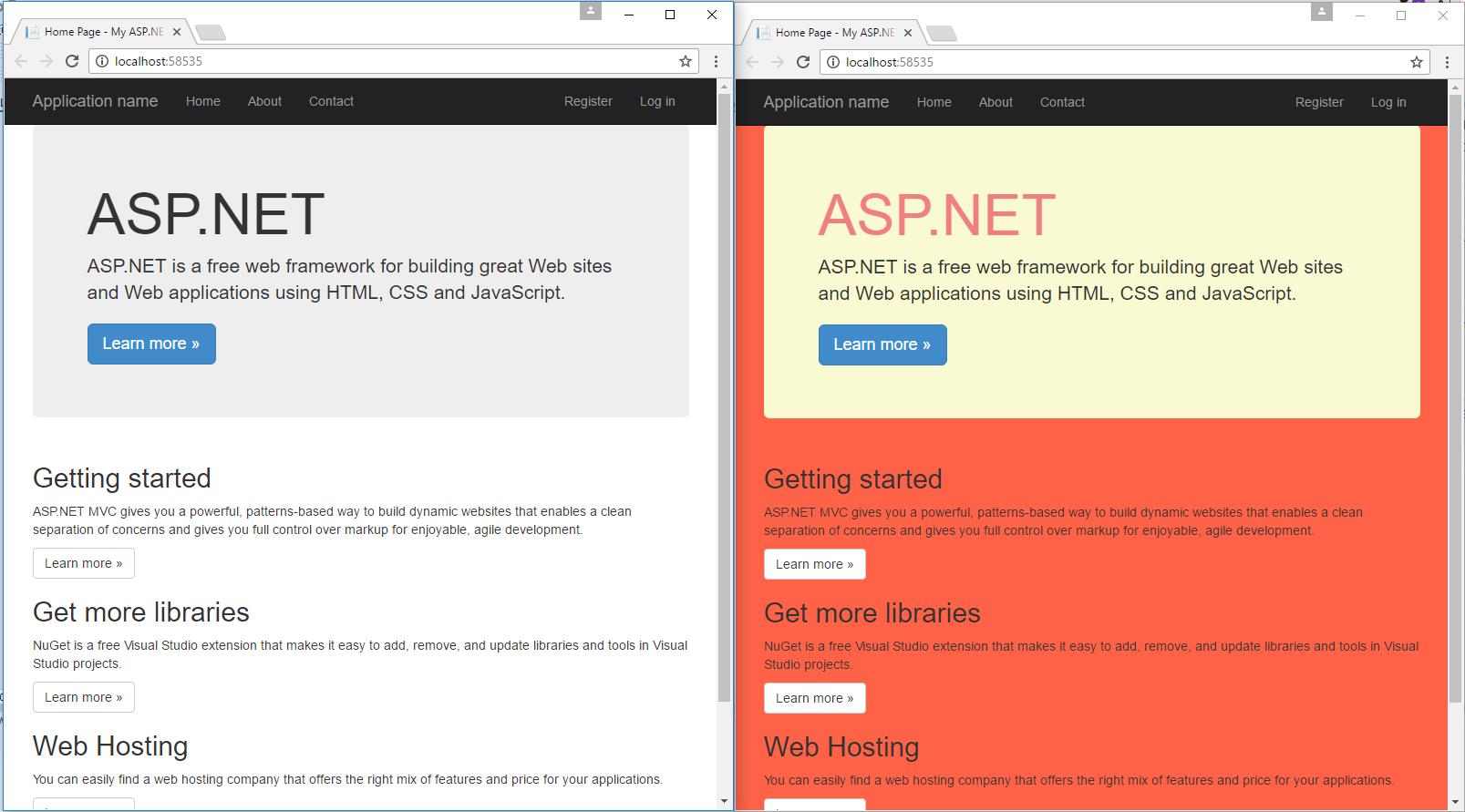Click scroll-up arrow in left window scrollbar
The width and height of the screenshot is (1465, 812).
725,87
